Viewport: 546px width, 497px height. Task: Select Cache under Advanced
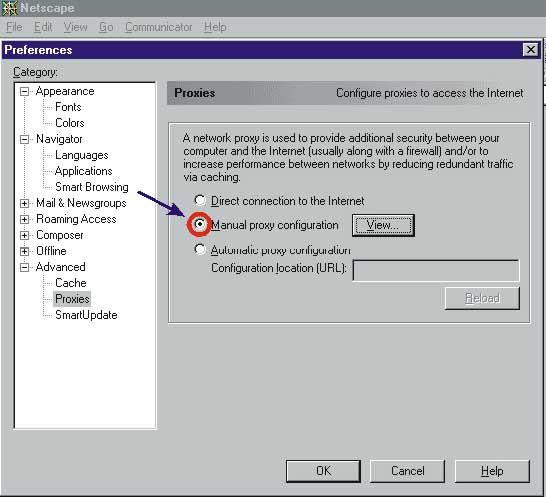[x=71, y=283]
